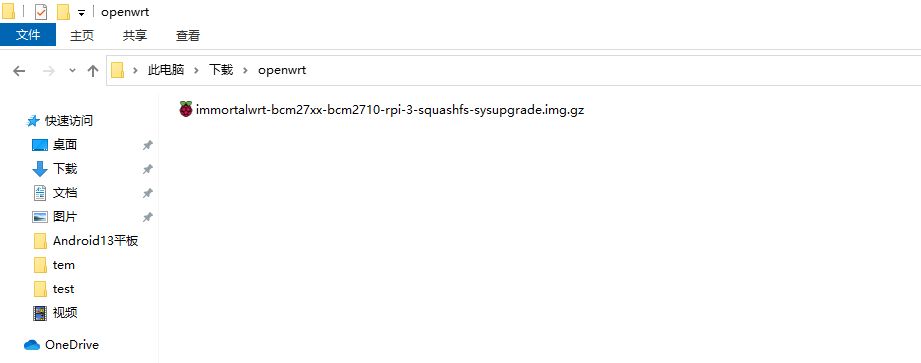Viewport: 921px width, 363px height.
Task: Click 下载 in the address breadcrumb
Action: coord(221,70)
